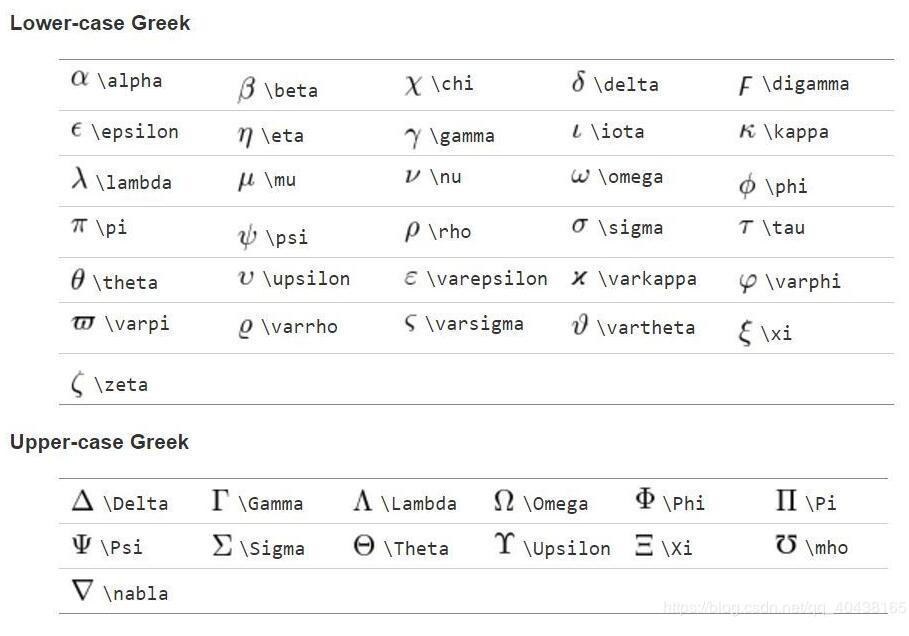Click the Lower-case Greek heading
Image resolution: width=909 pixels, height=636 pixels.
click(x=100, y=23)
